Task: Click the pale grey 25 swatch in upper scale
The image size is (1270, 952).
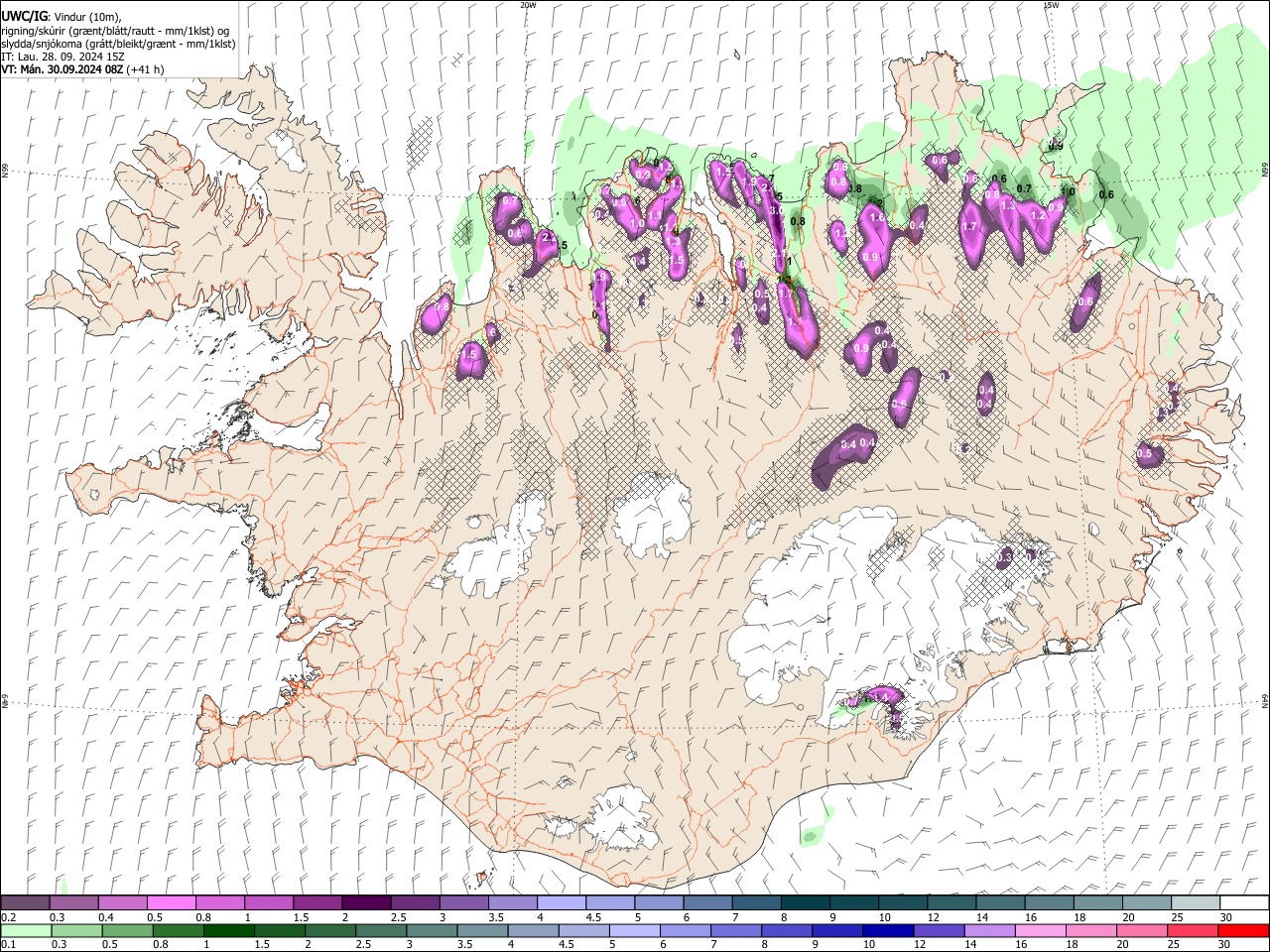Action: (x=1196, y=903)
